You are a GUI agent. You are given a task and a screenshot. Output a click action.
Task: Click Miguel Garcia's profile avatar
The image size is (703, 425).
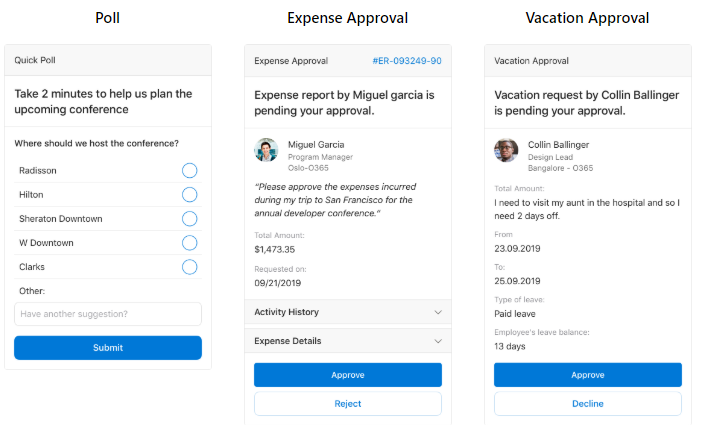coord(266,150)
